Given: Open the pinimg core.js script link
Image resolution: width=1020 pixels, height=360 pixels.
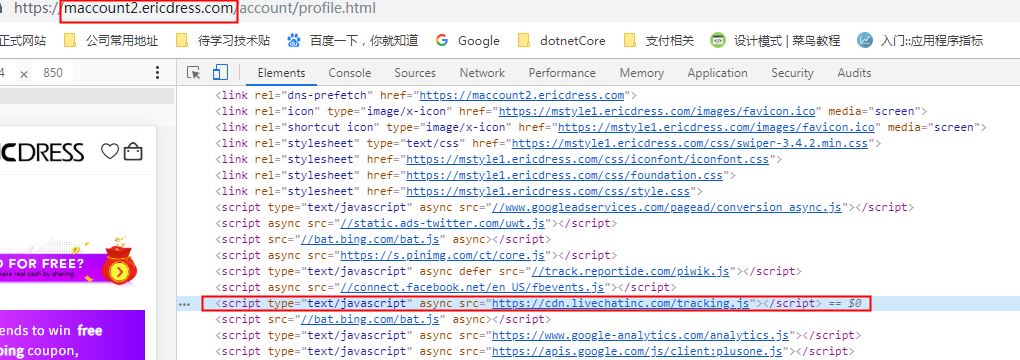Looking at the screenshot, I should [442, 255].
